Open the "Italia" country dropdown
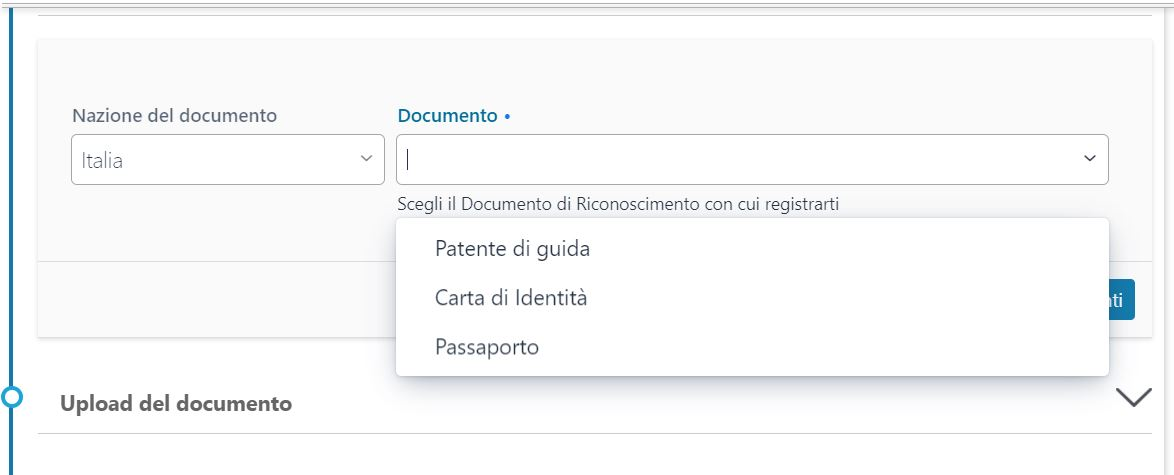Viewport: 1174px width, 475px height. [x=215, y=160]
